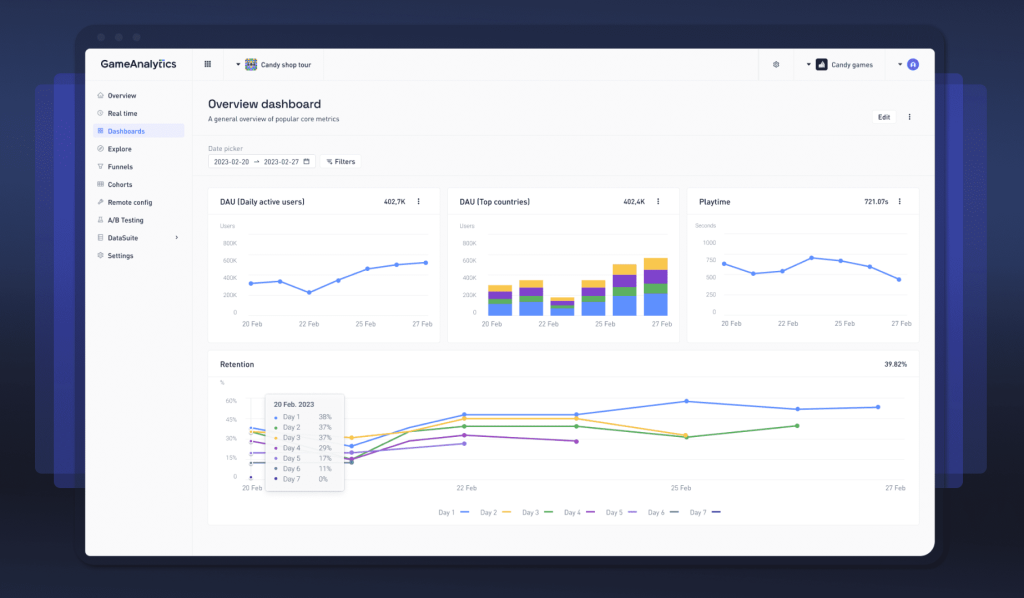
Task: Go to Funnels in the sidebar
Action: click(120, 167)
